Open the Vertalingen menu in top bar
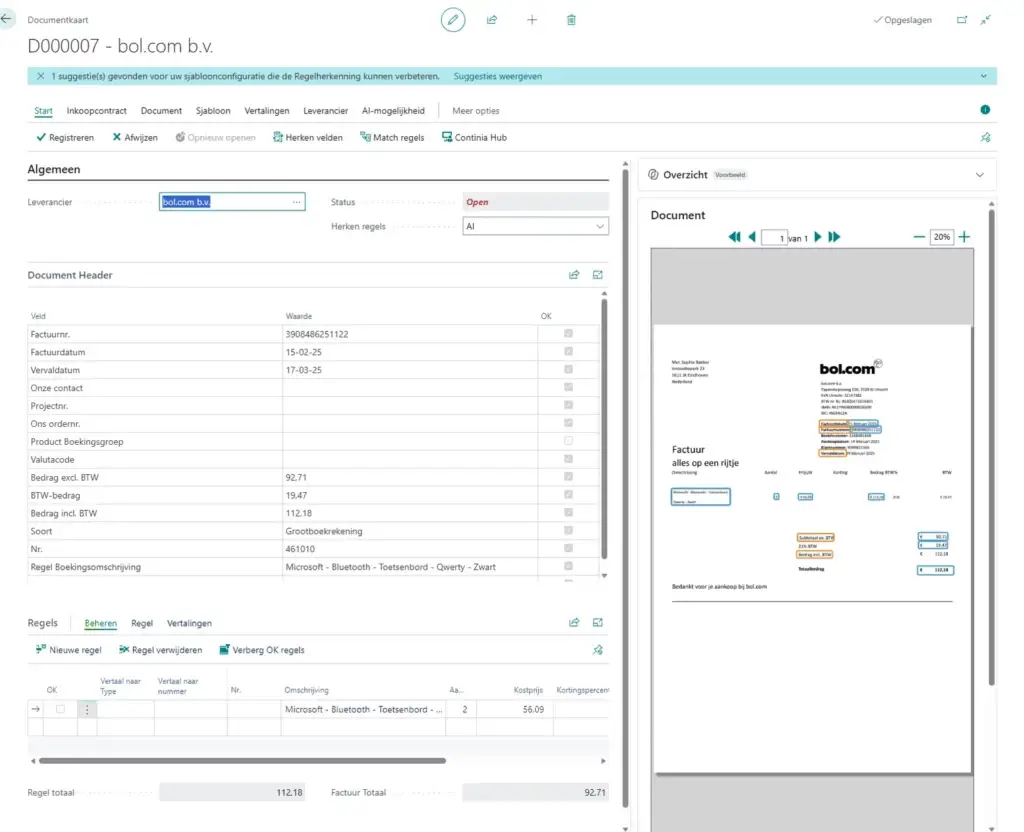Image resolution: width=1024 pixels, height=832 pixels. 266,110
